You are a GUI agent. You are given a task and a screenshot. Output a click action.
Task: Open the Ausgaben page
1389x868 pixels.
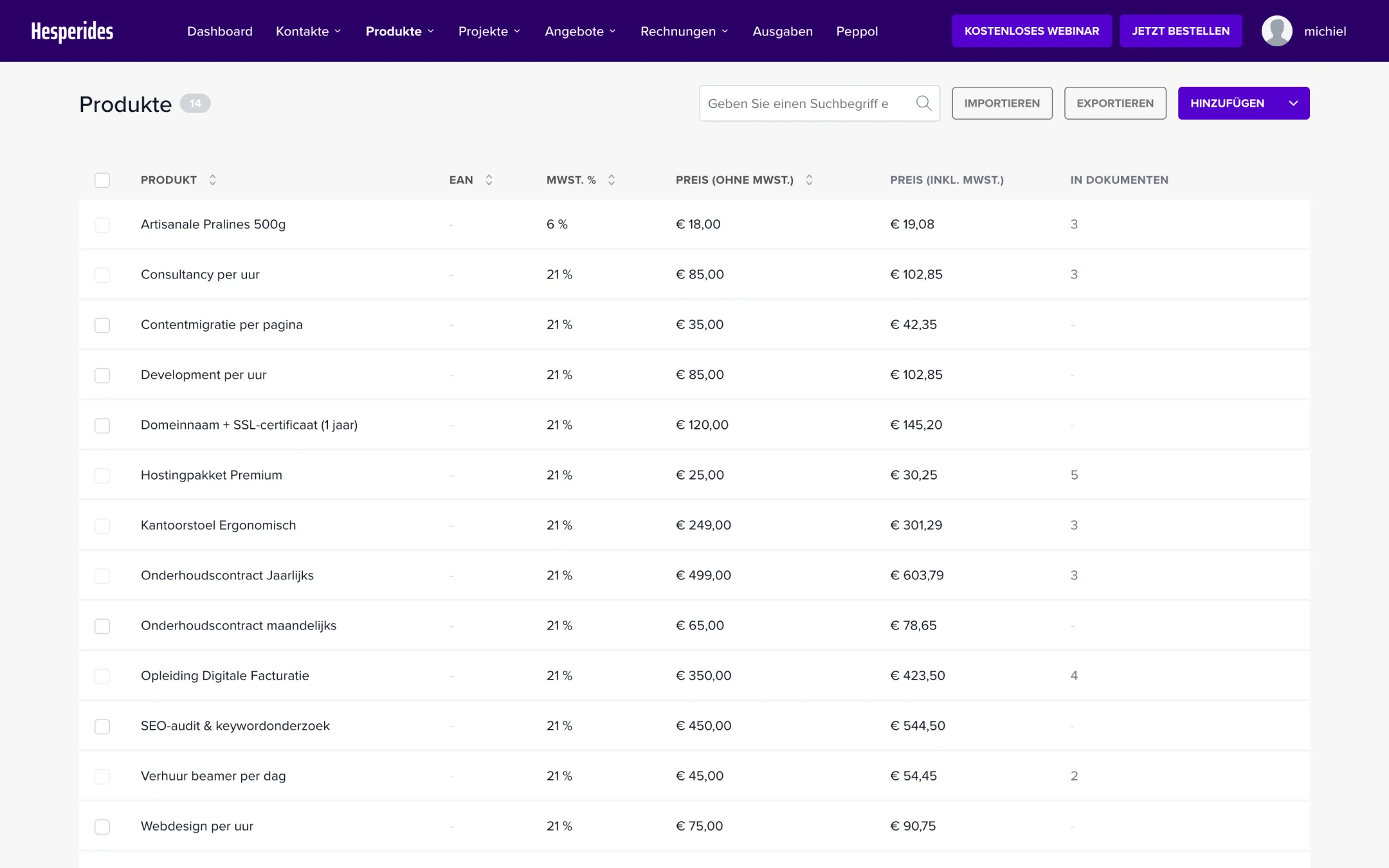(783, 31)
